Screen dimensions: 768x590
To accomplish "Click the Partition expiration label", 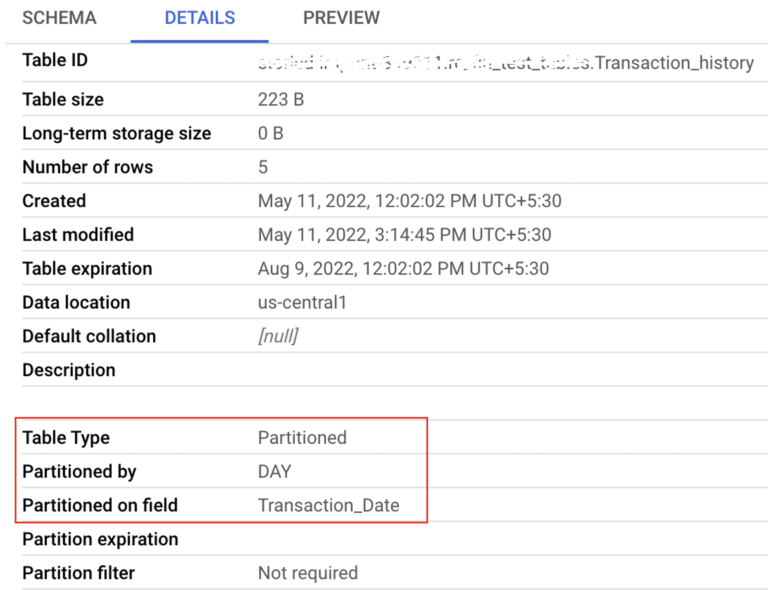I will coord(100,539).
